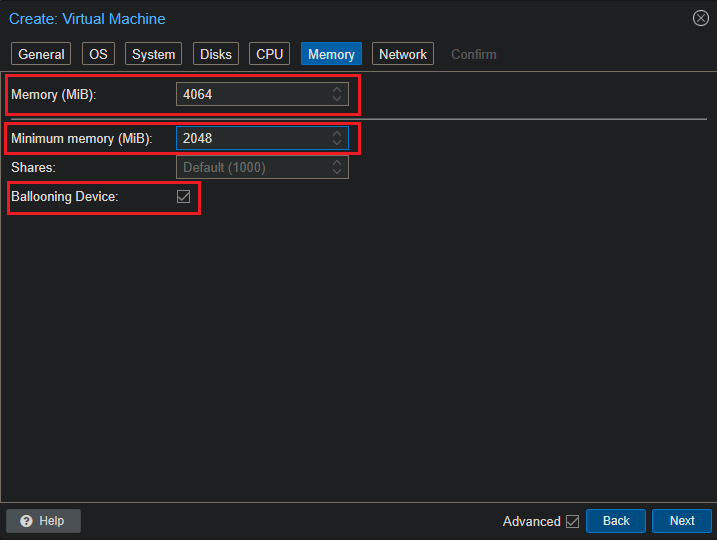Click the active Memory tab

(x=331, y=54)
